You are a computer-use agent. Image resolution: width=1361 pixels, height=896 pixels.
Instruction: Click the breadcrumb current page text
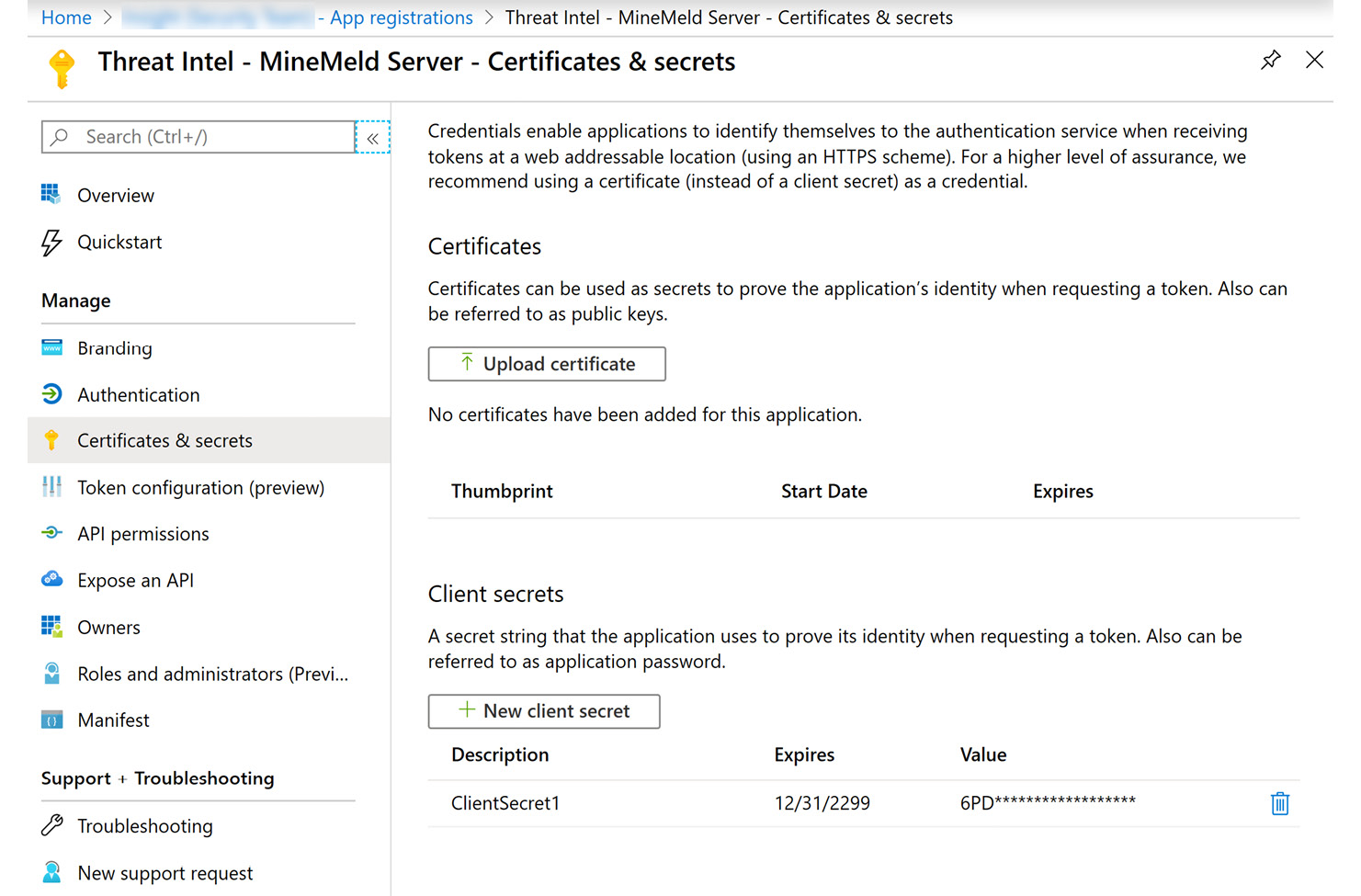729,17
